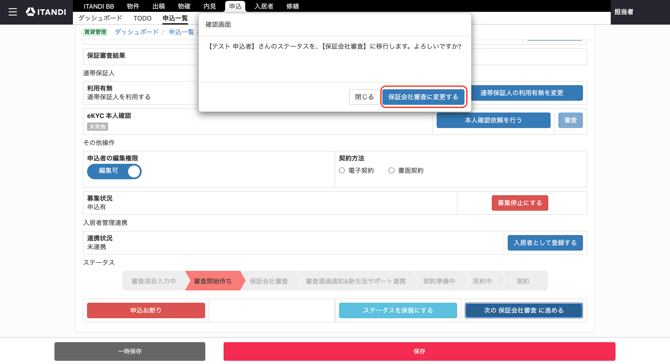Confirm with 保証会社審査に変更する button
This screenshot has width=670, height=364.
[x=423, y=97]
